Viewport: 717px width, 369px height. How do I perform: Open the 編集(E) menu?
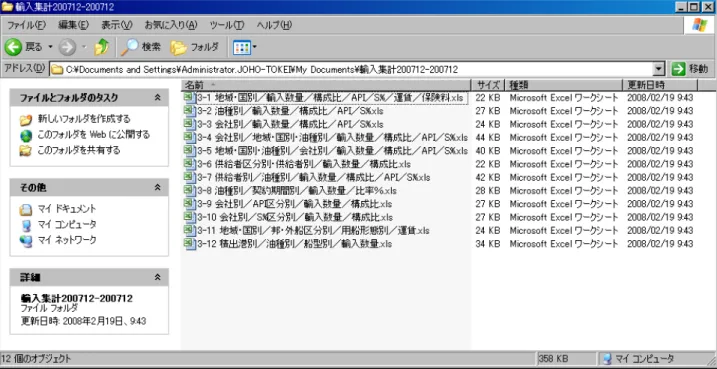pyautogui.click(x=73, y=25)
